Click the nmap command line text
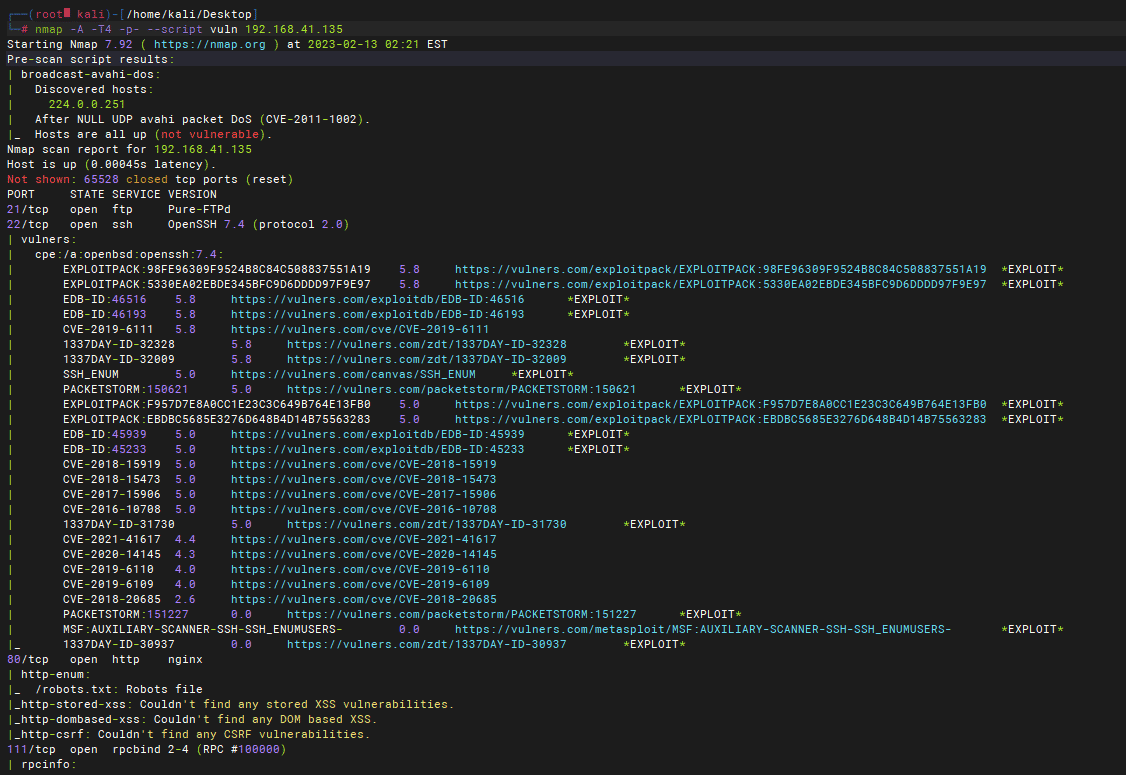The height and width of the screenshot is (775, 1126). pyautogui.click(x=189, y=29)
